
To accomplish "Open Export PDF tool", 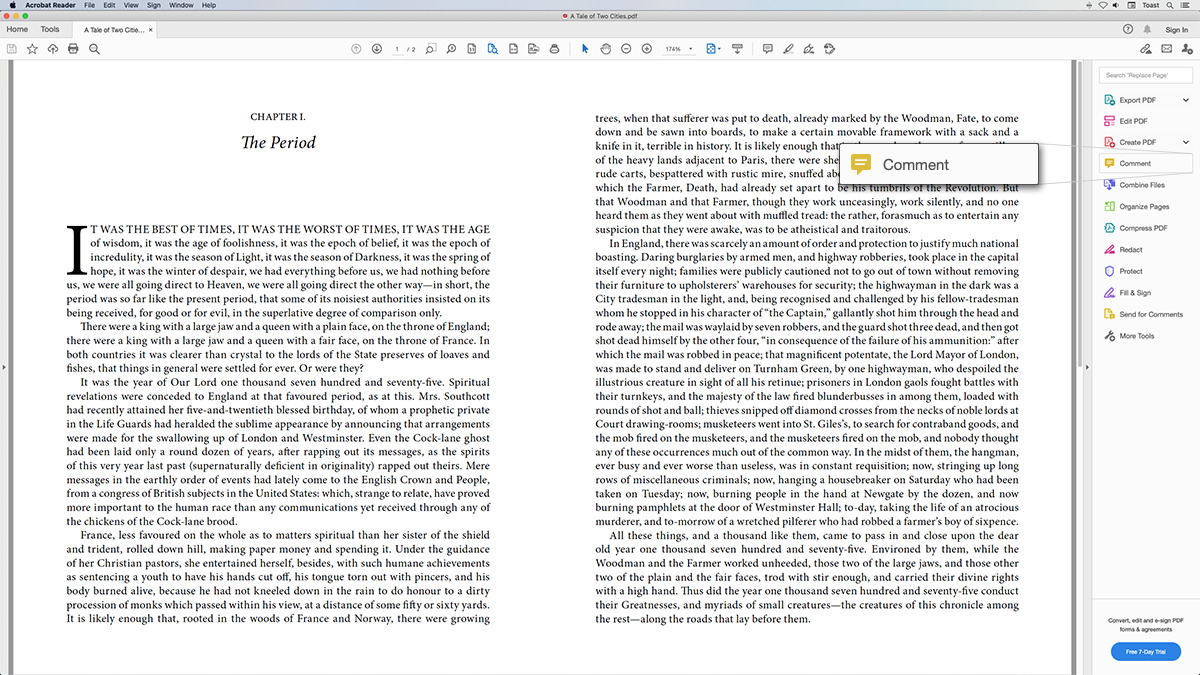I will (x=1138, y=100).
